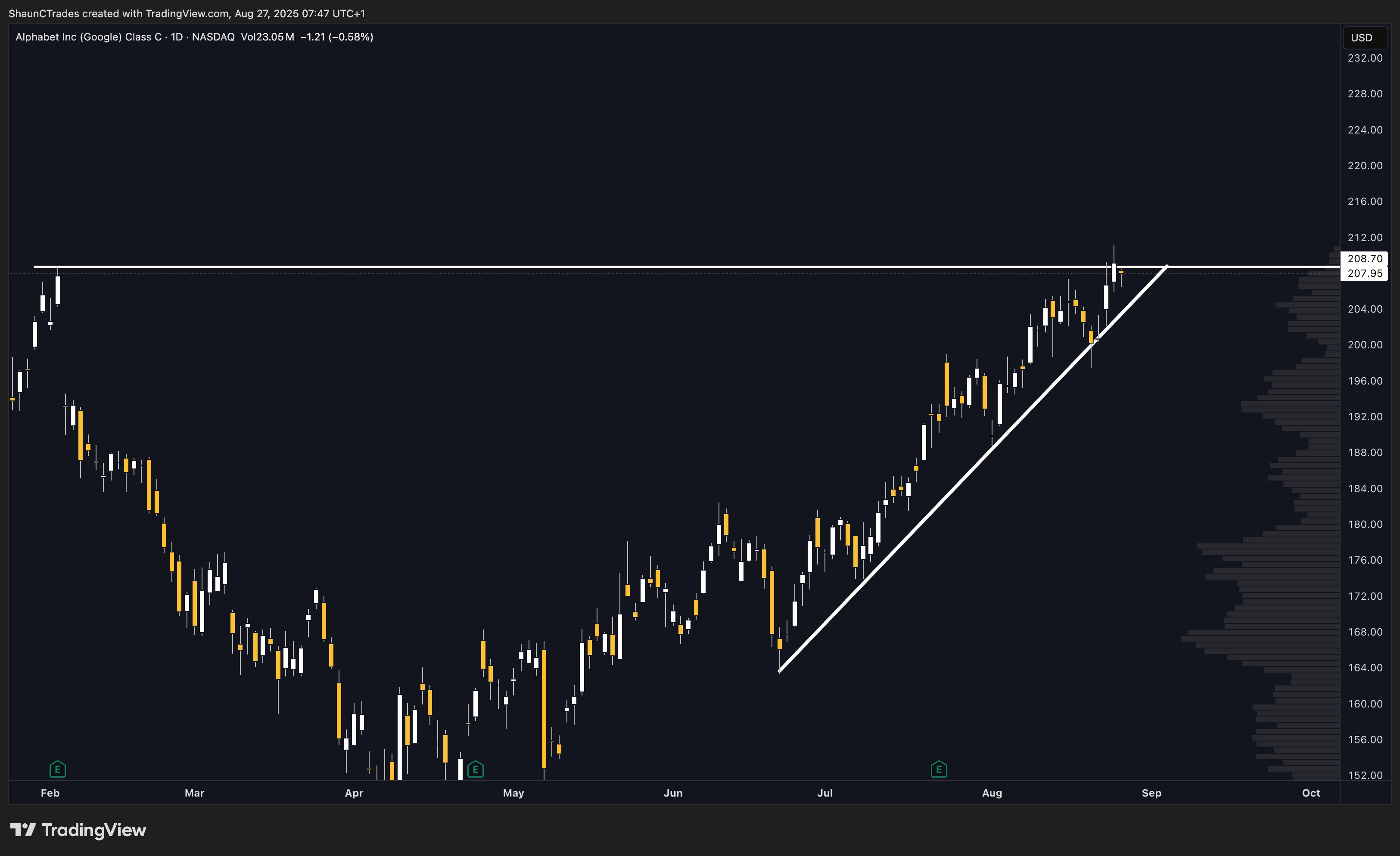
Task: Click the late-April earnings E marker
Action: click(475, 769)
